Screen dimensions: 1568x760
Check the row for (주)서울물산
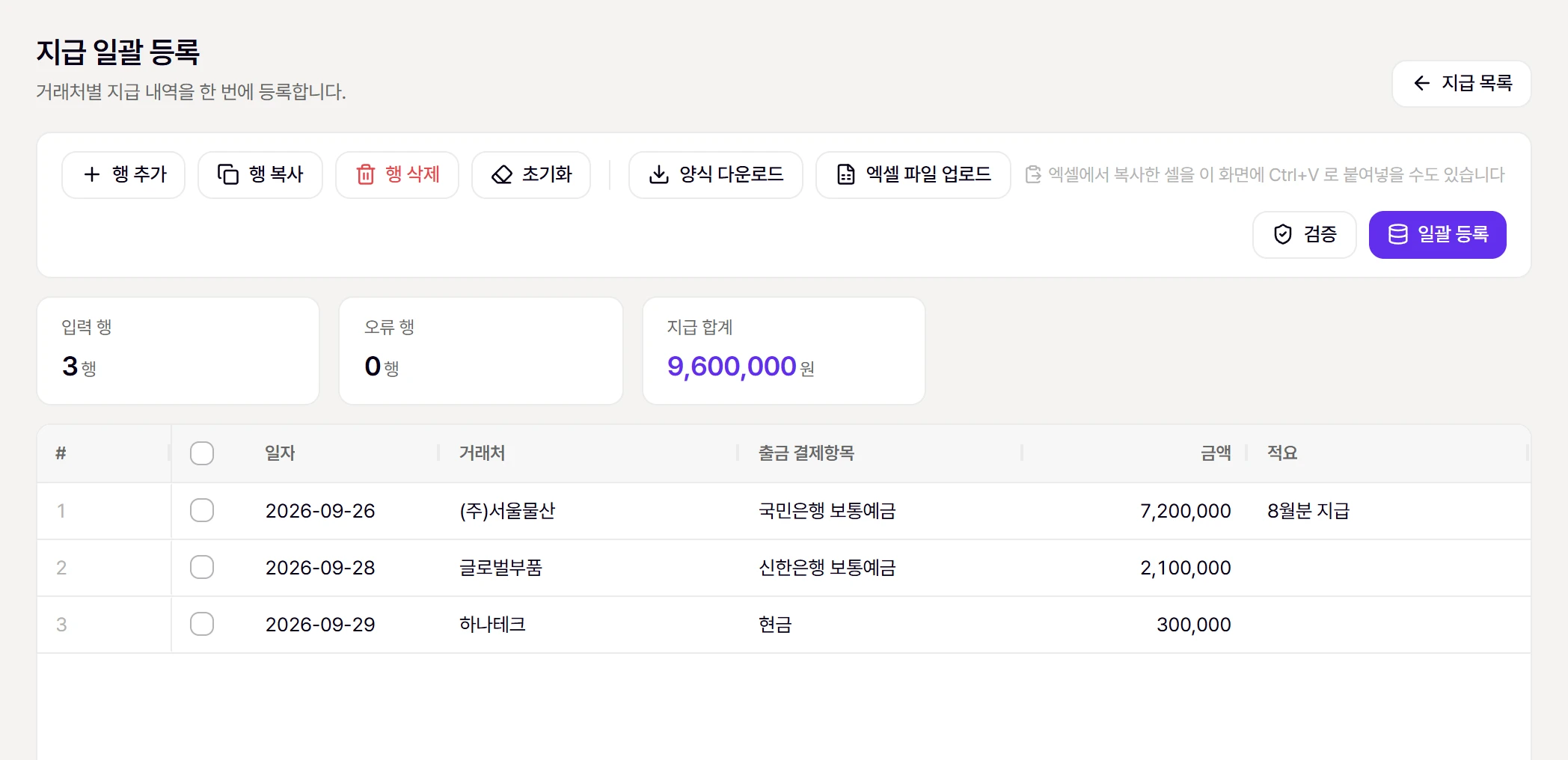click(x=202, y=510)
